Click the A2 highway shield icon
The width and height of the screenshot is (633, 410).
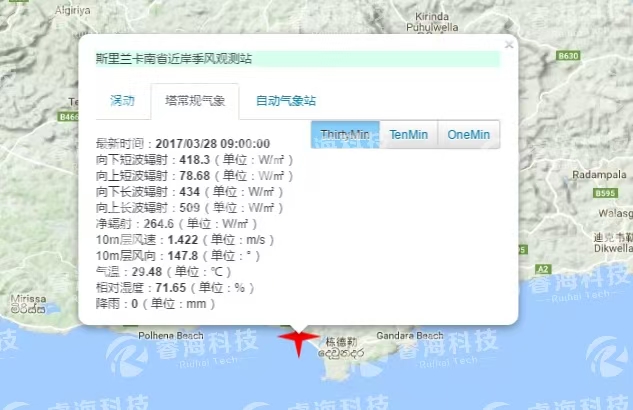pyautogui.click(x=542, y=270)
